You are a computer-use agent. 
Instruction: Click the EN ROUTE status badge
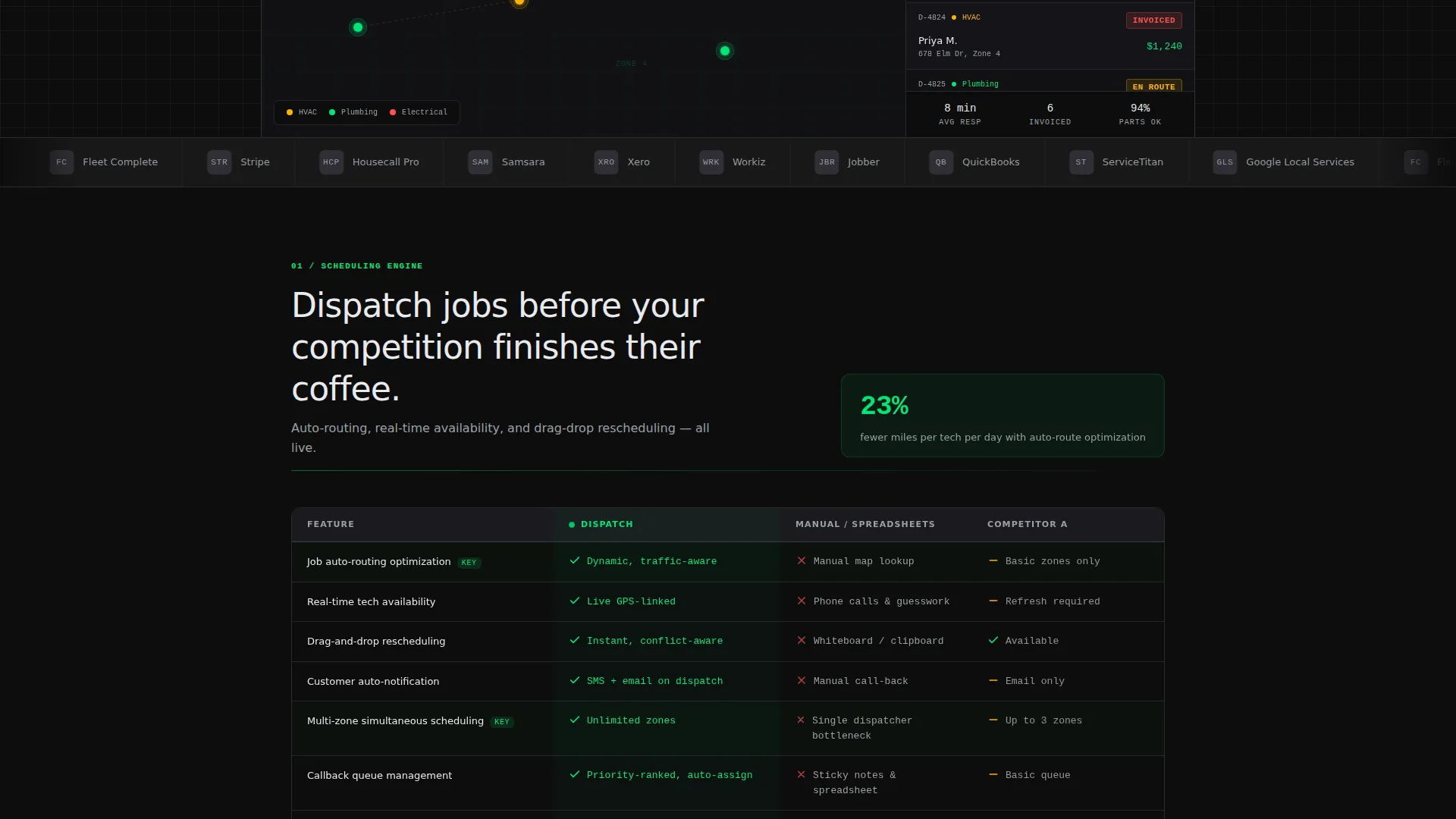pos(1153,86)
